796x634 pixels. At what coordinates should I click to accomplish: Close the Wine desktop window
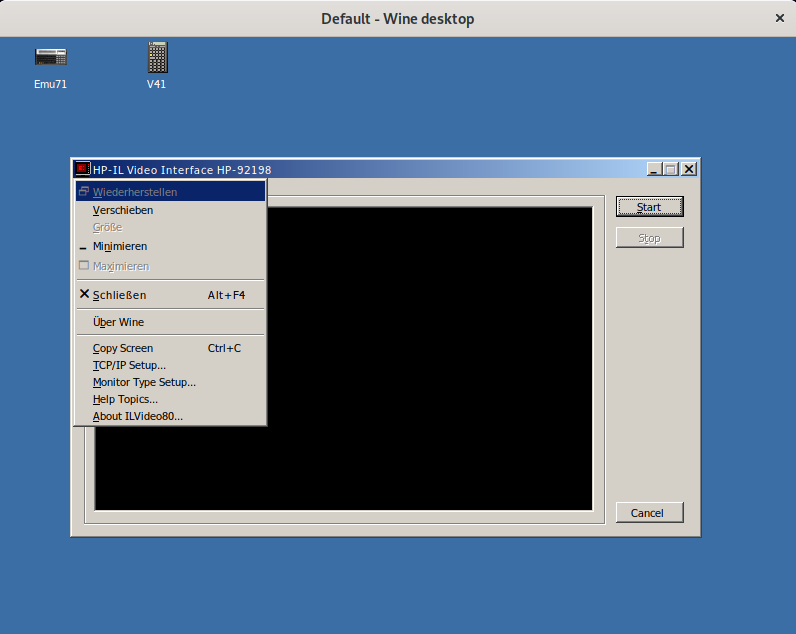780,19
